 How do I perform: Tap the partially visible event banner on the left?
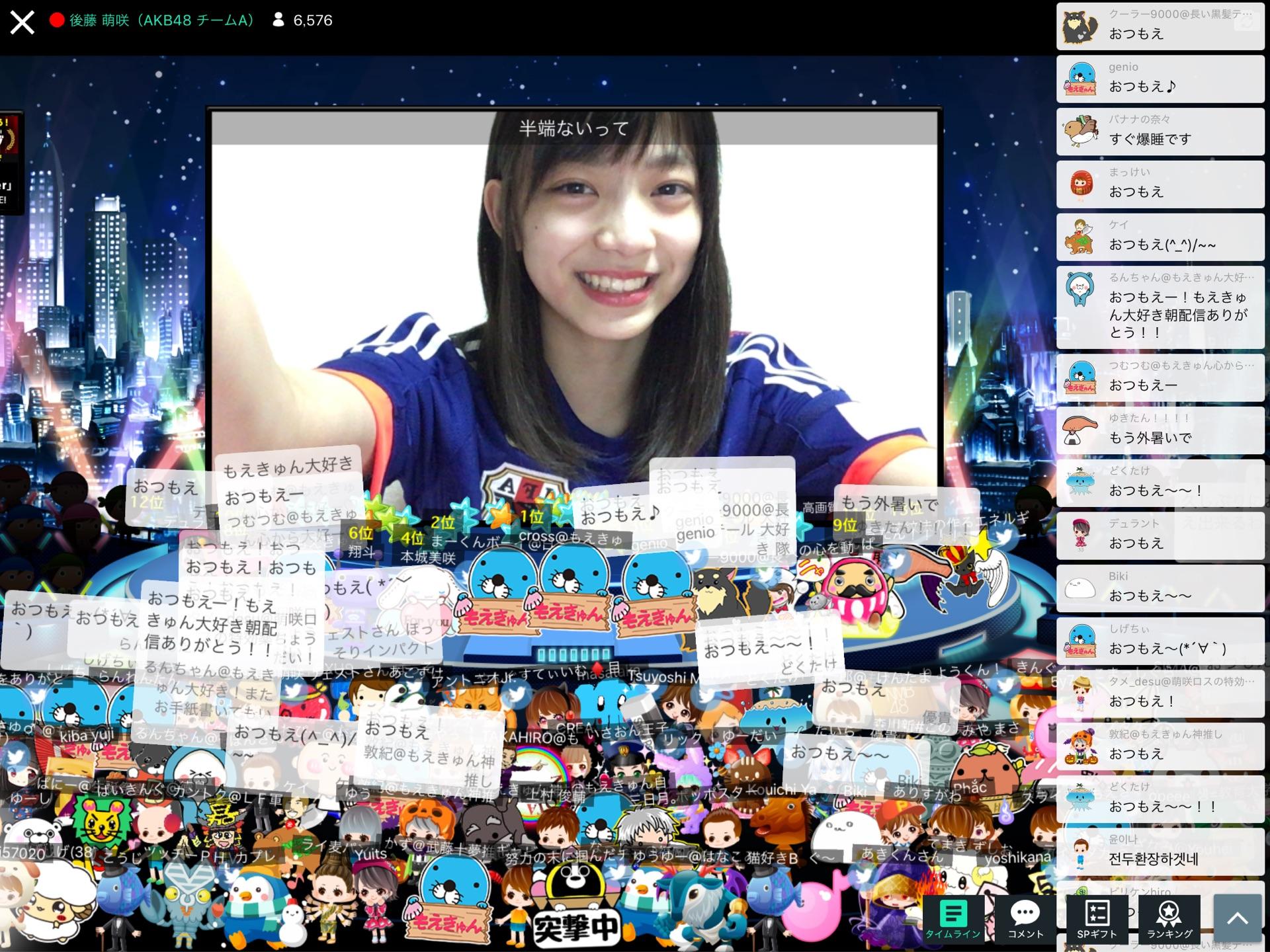(11, 163)
